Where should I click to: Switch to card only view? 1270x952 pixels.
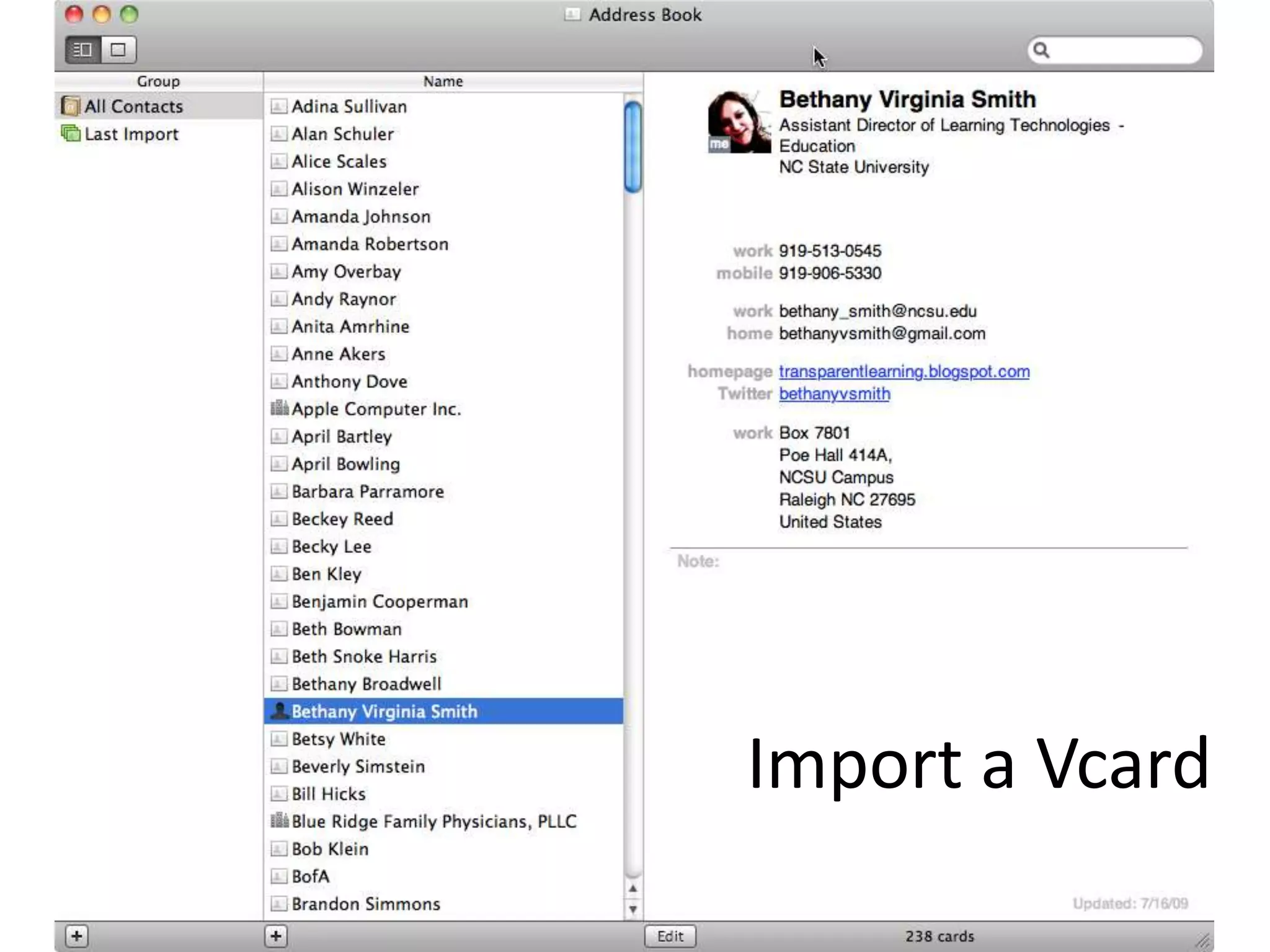[118, 50]
